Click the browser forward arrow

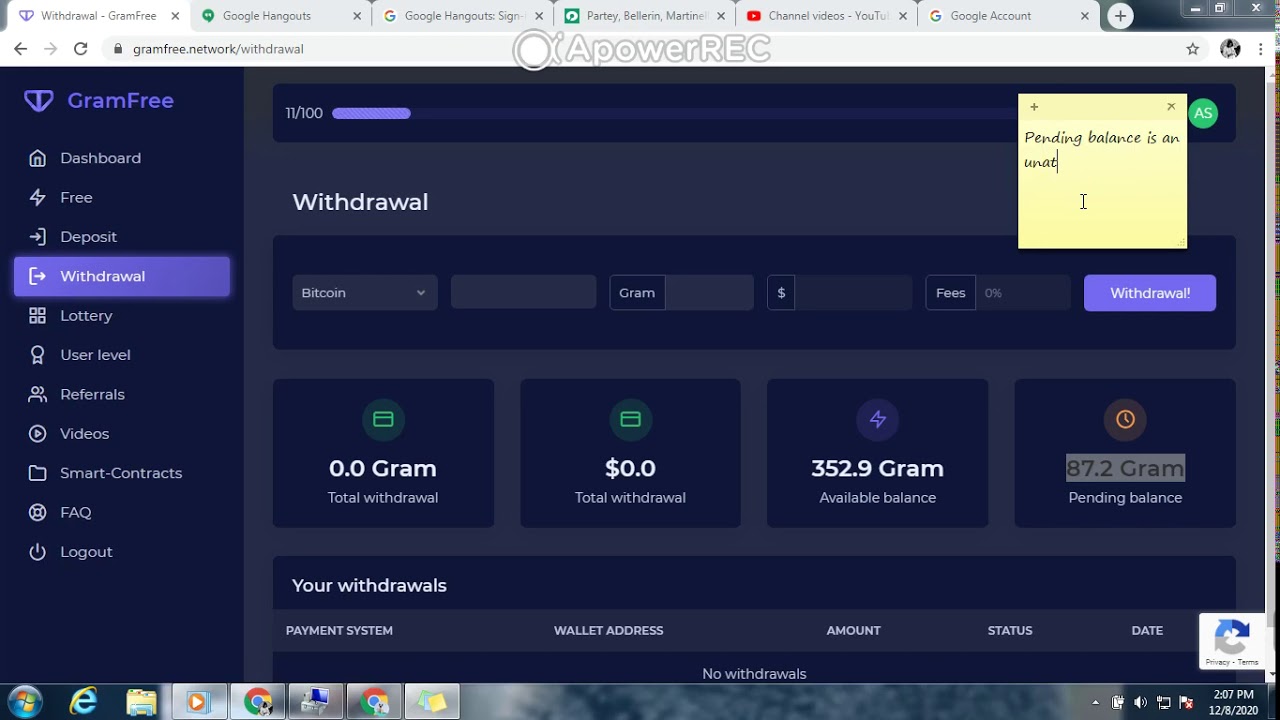tap(50, 49)
